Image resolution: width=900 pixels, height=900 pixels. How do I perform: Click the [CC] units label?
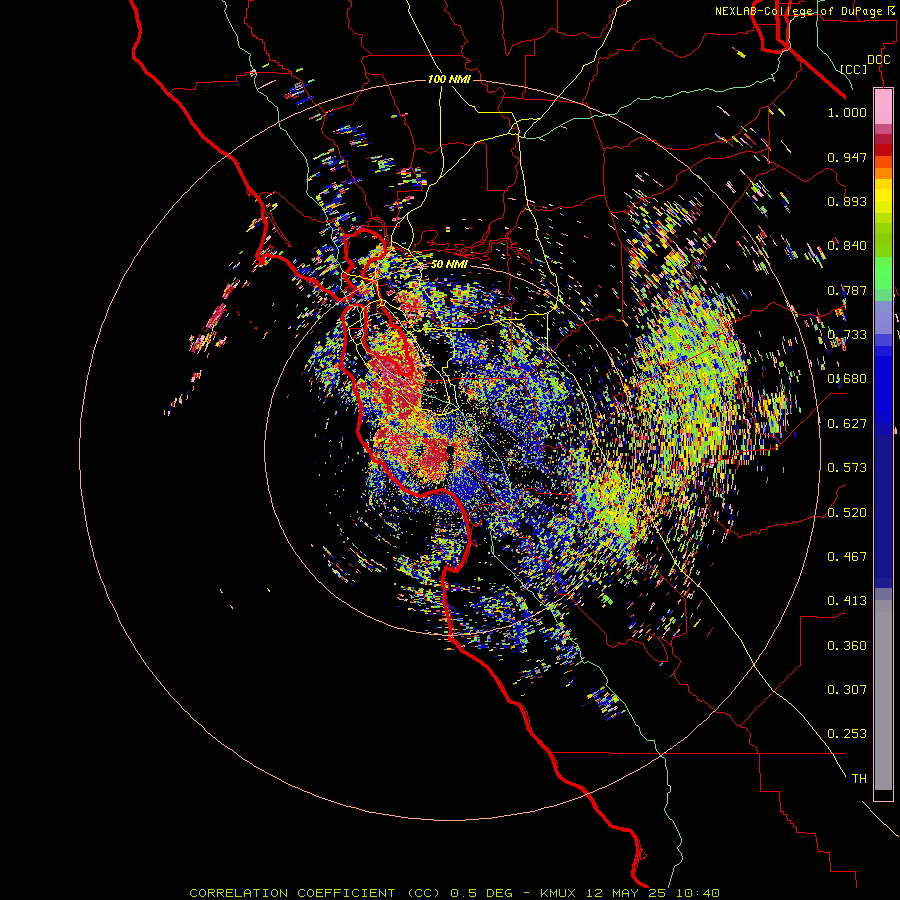pos(854,69)
